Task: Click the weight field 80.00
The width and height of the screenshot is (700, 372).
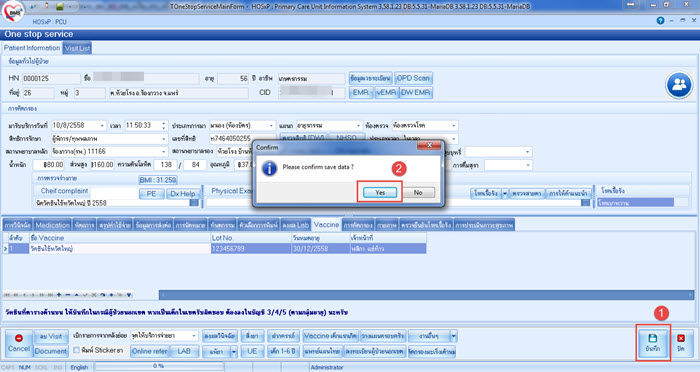Action: (x=49, y=165)
